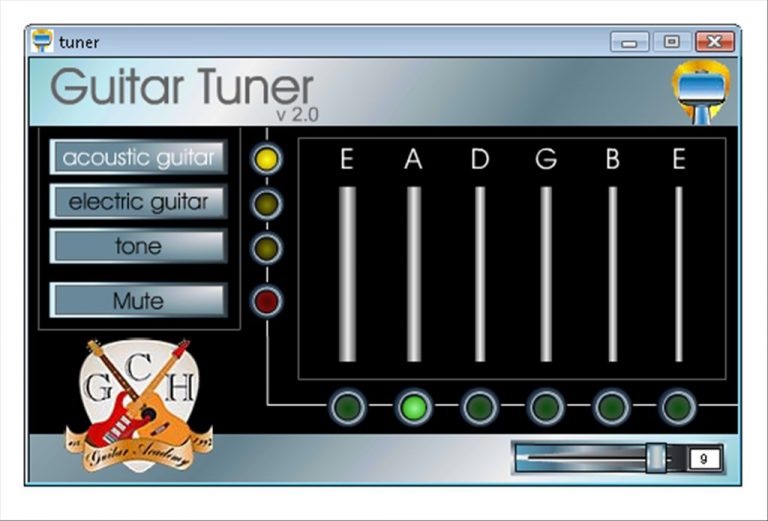Screen dimensions: 768x521
Task: Toggle the lit green light under A string
Action: click(414, 406)
